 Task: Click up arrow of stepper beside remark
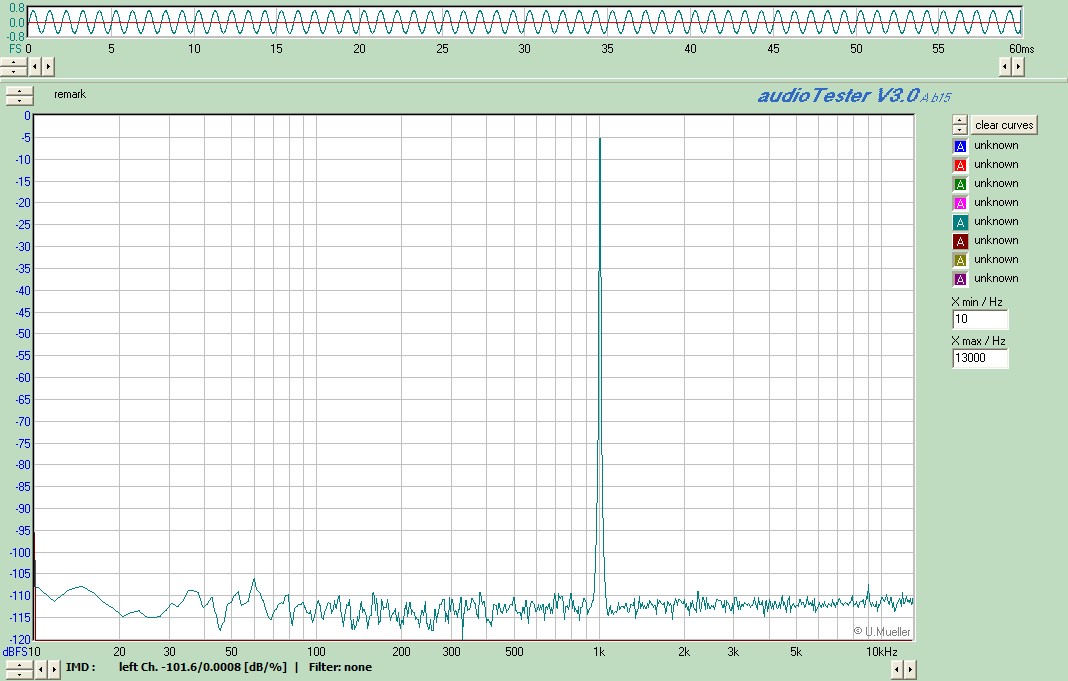point(19,92)
